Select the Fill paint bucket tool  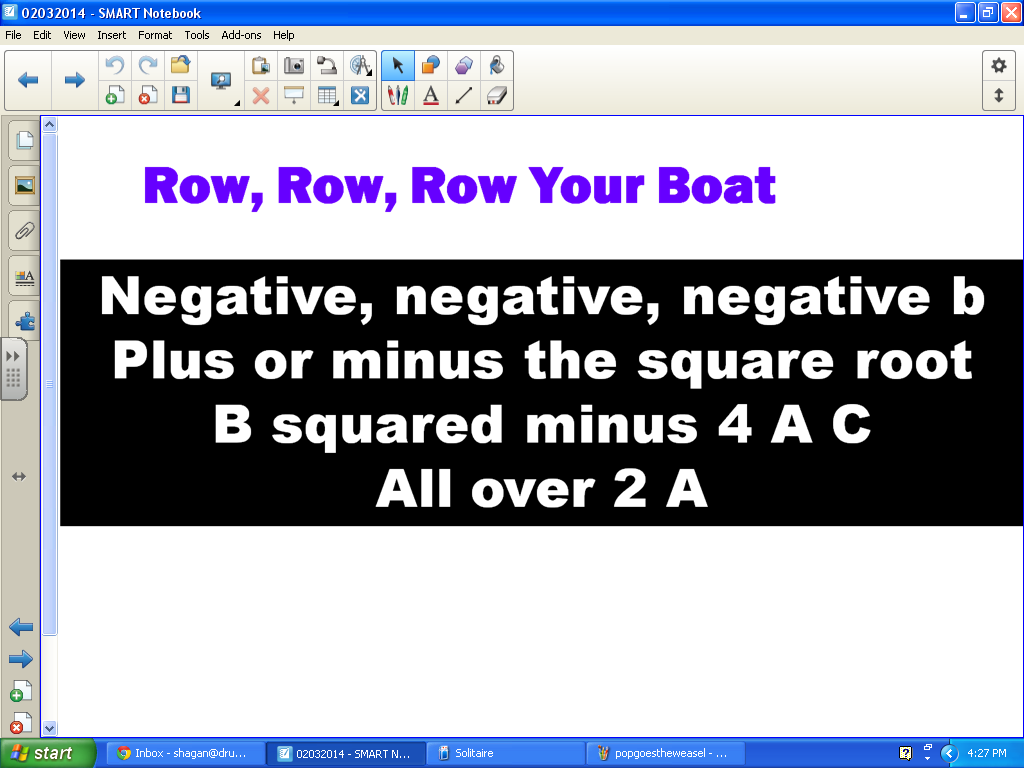tap(496, 65)
